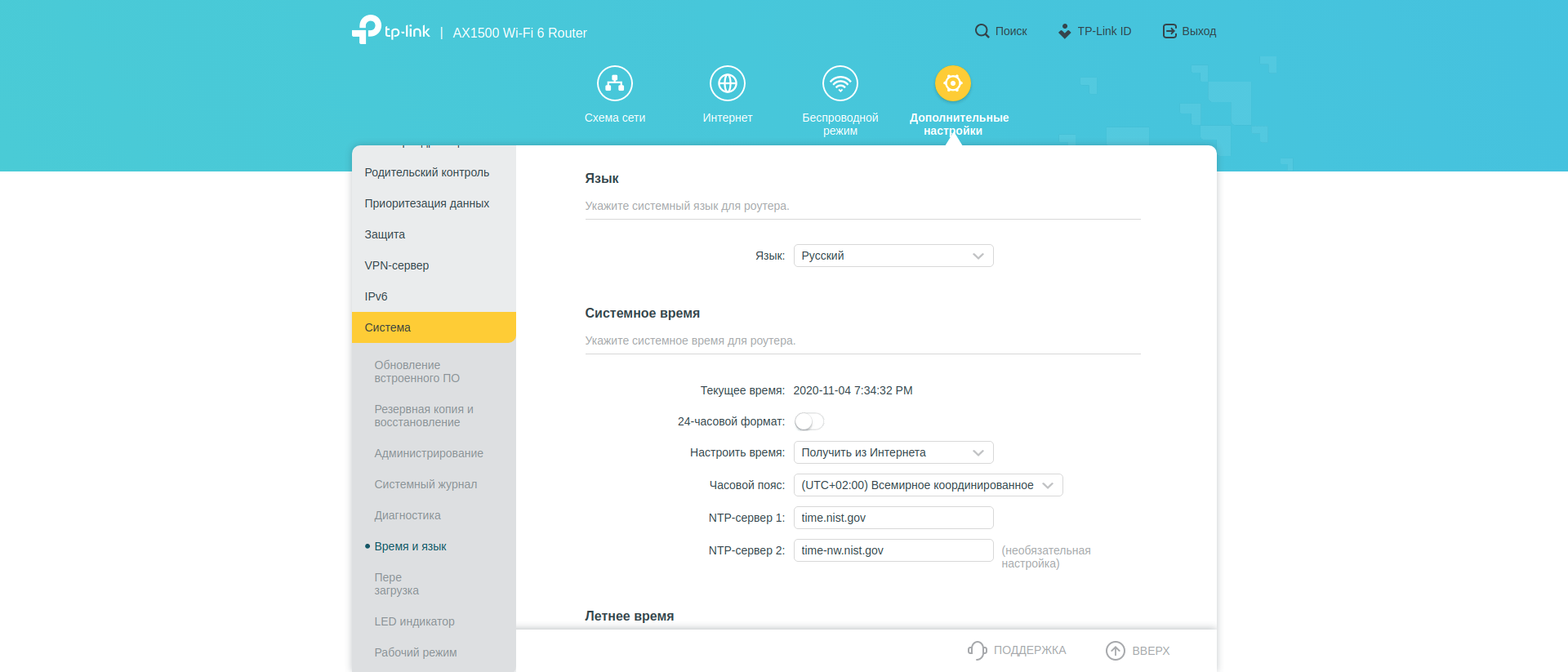
Task: Open the Language (Язык) dropdown
Action: click(x=893, y=256)
